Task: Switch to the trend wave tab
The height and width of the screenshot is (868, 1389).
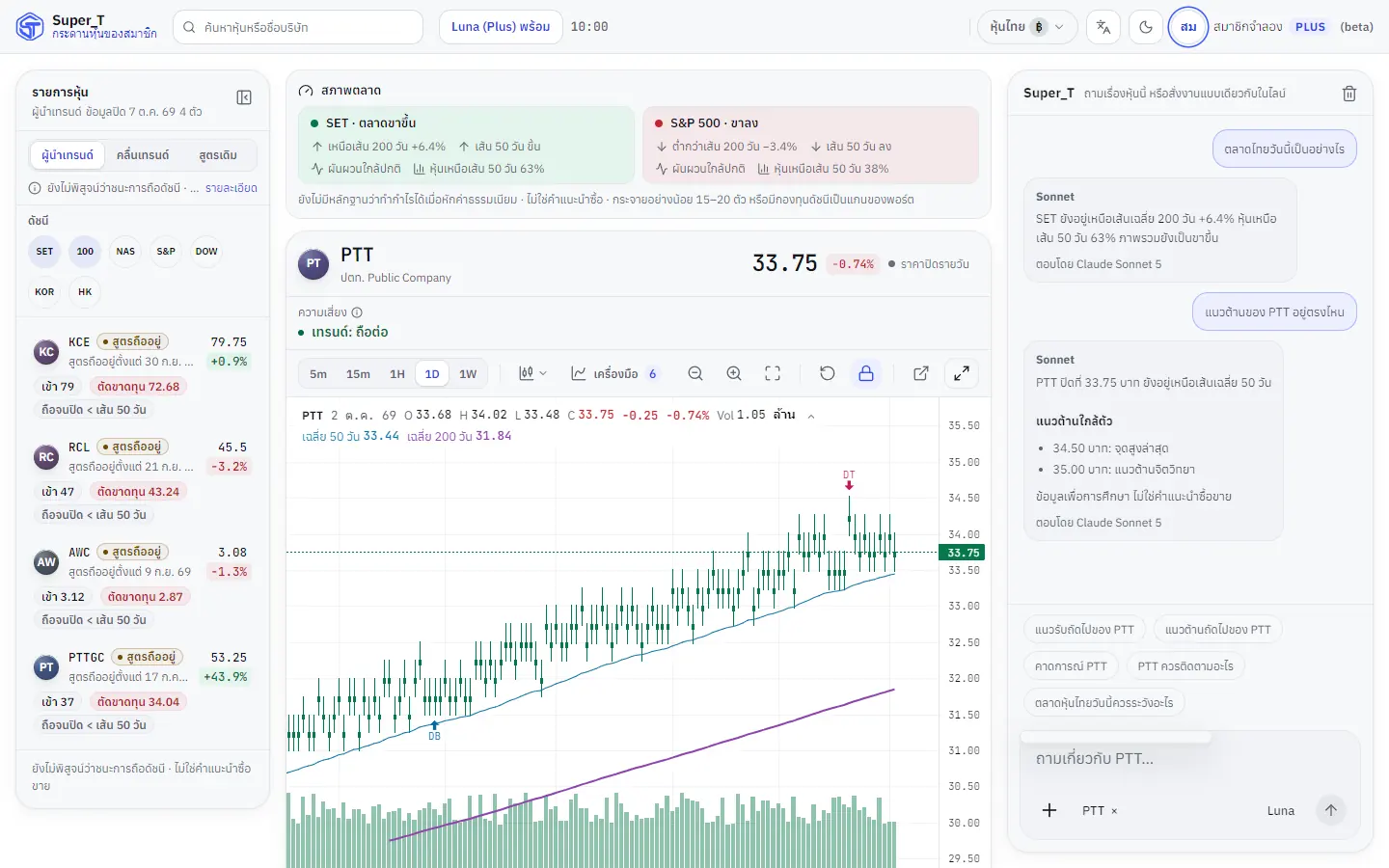Action: (x=143, y=155)
